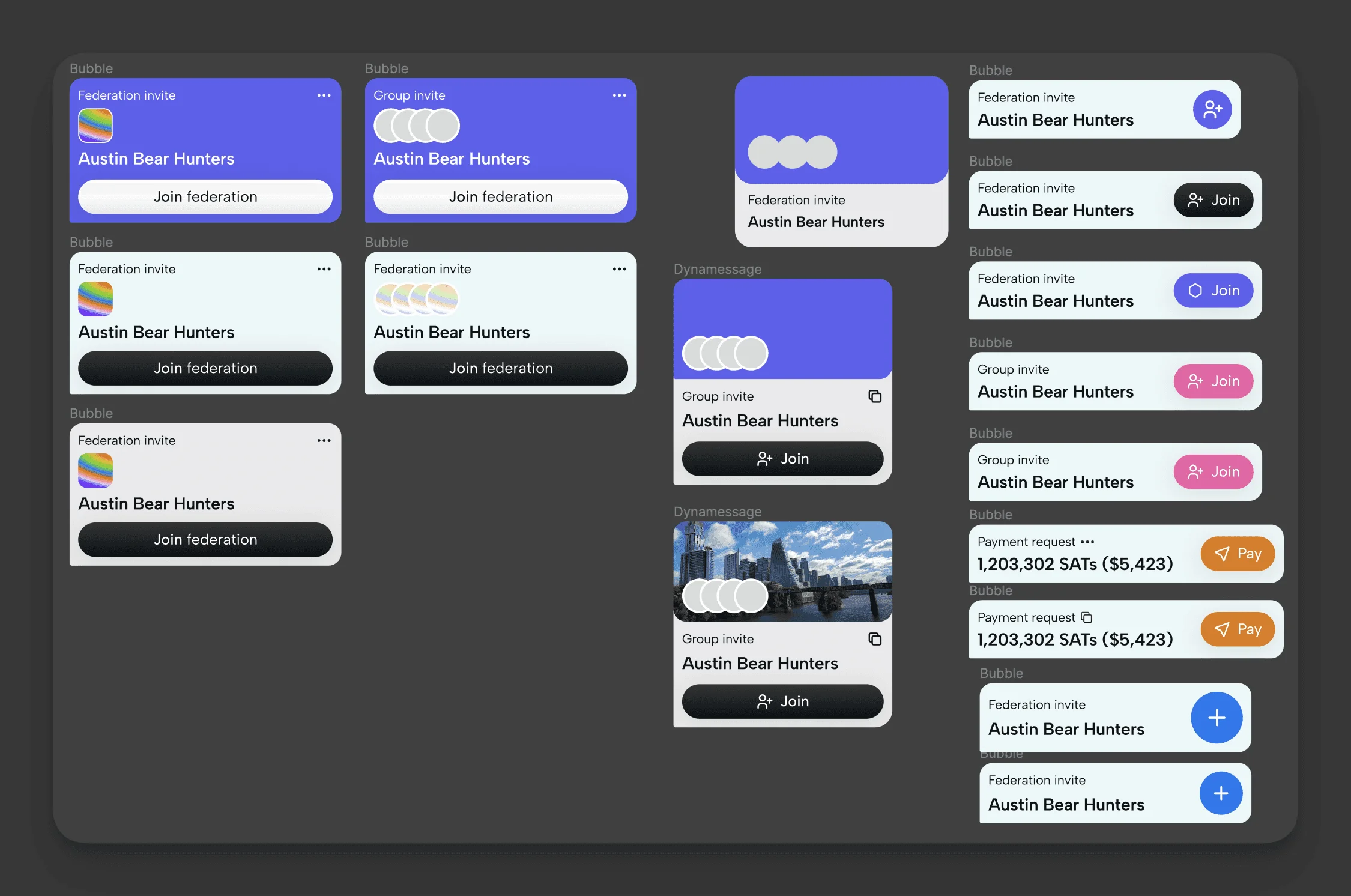1351x896 pixels.
Task: Click the pink Join button on the Group invite bubble
Action: click(1213, 381)
